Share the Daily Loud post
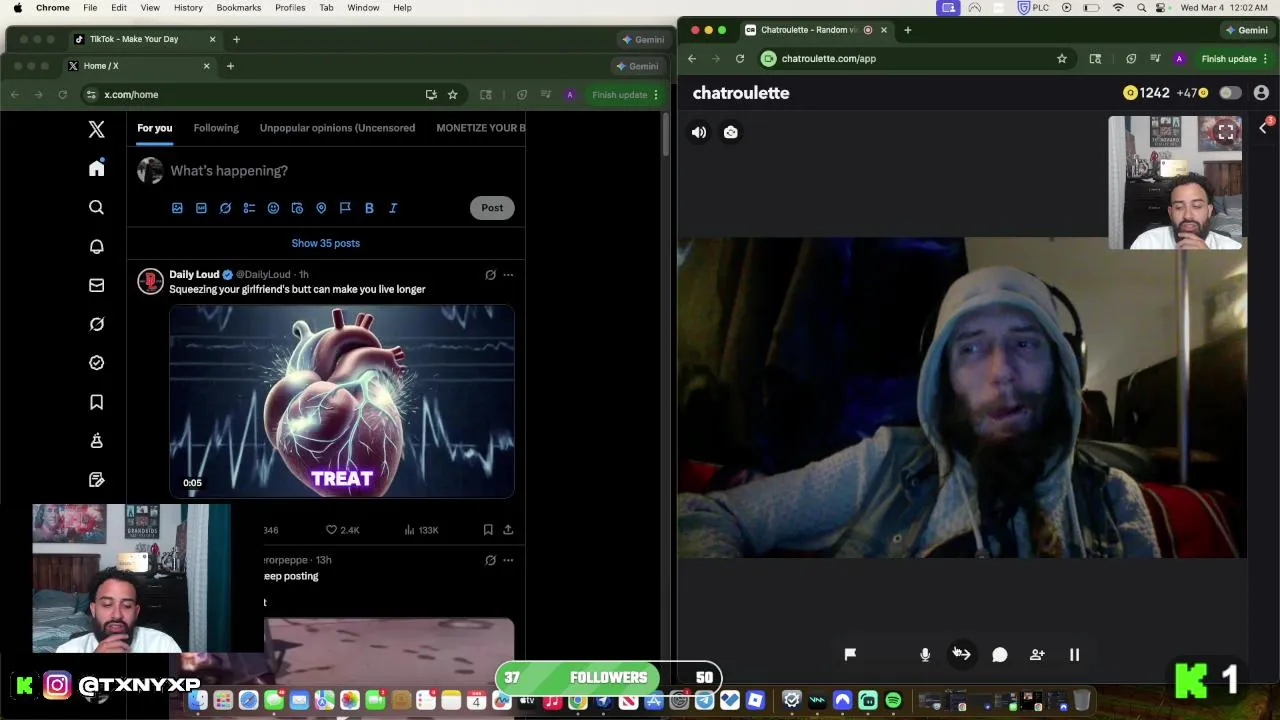 [x=508, y=530]
